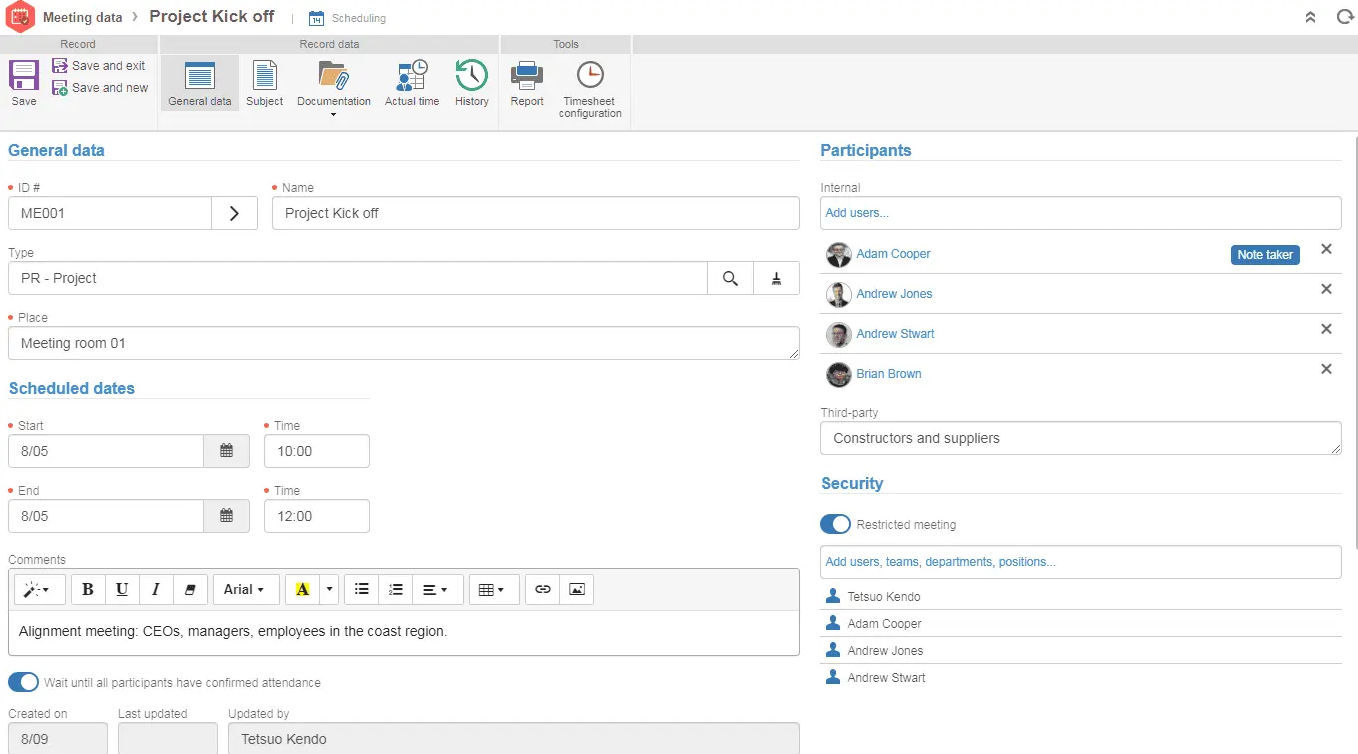
Task: Open Timesheet configuration
Action: pos(589,85)
